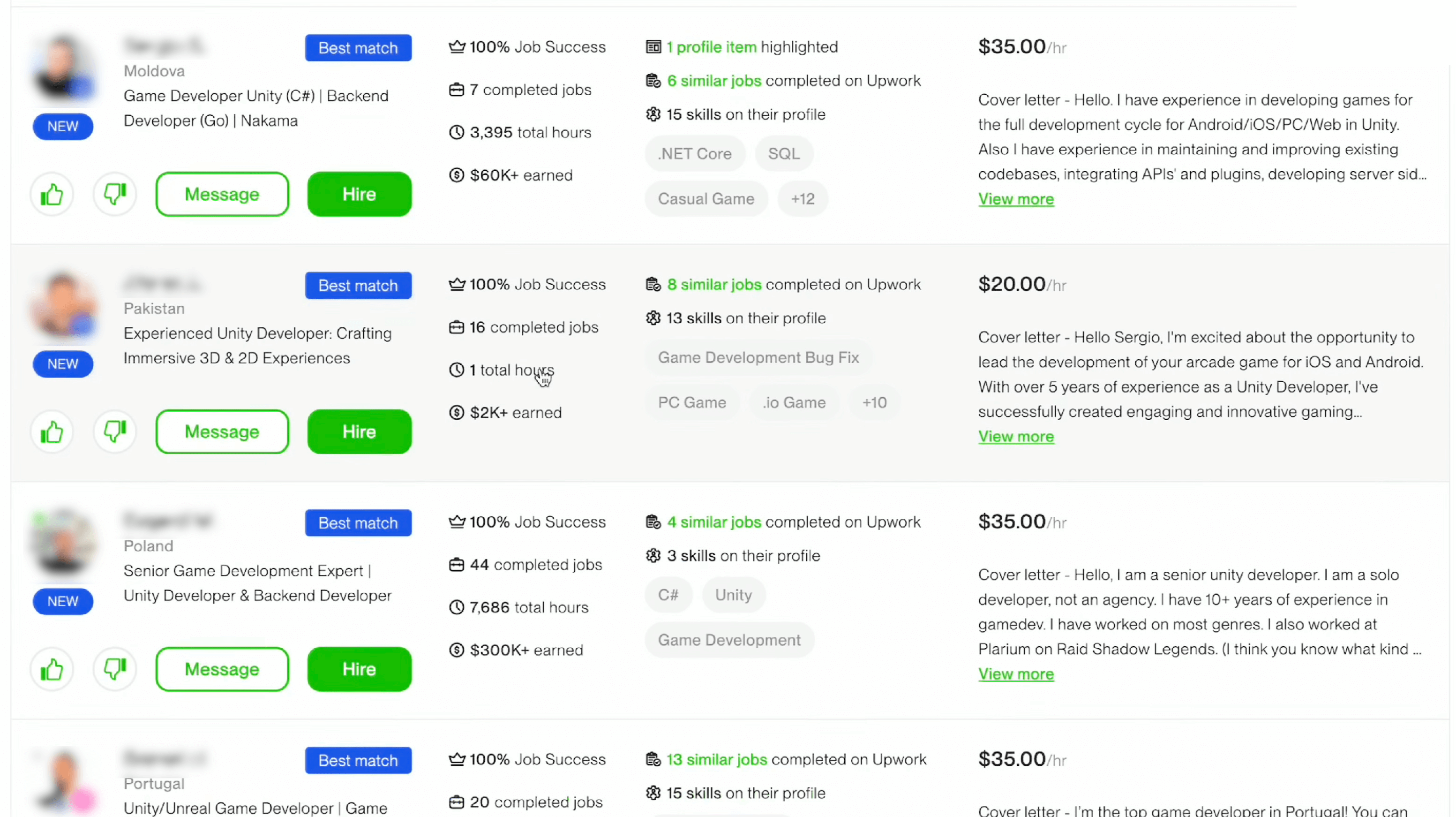This screenshot has height=817, width=1456.
Task: Click the Game Development Bug Fix tag
Action: tap(758, 357)
